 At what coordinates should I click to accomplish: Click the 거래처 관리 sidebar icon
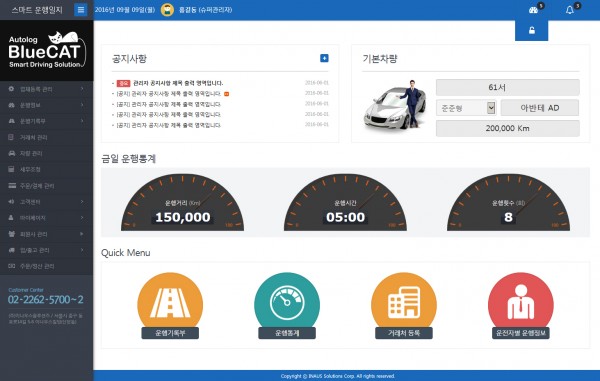coord(11,137)
